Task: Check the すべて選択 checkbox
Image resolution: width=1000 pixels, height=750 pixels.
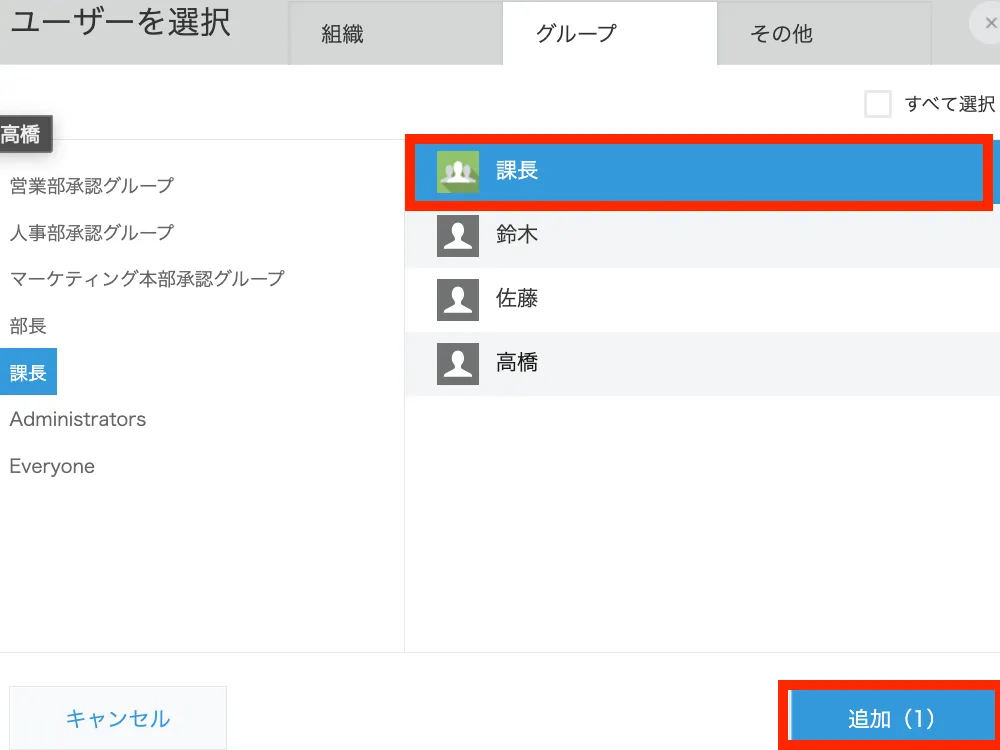Action: point(878,104)
